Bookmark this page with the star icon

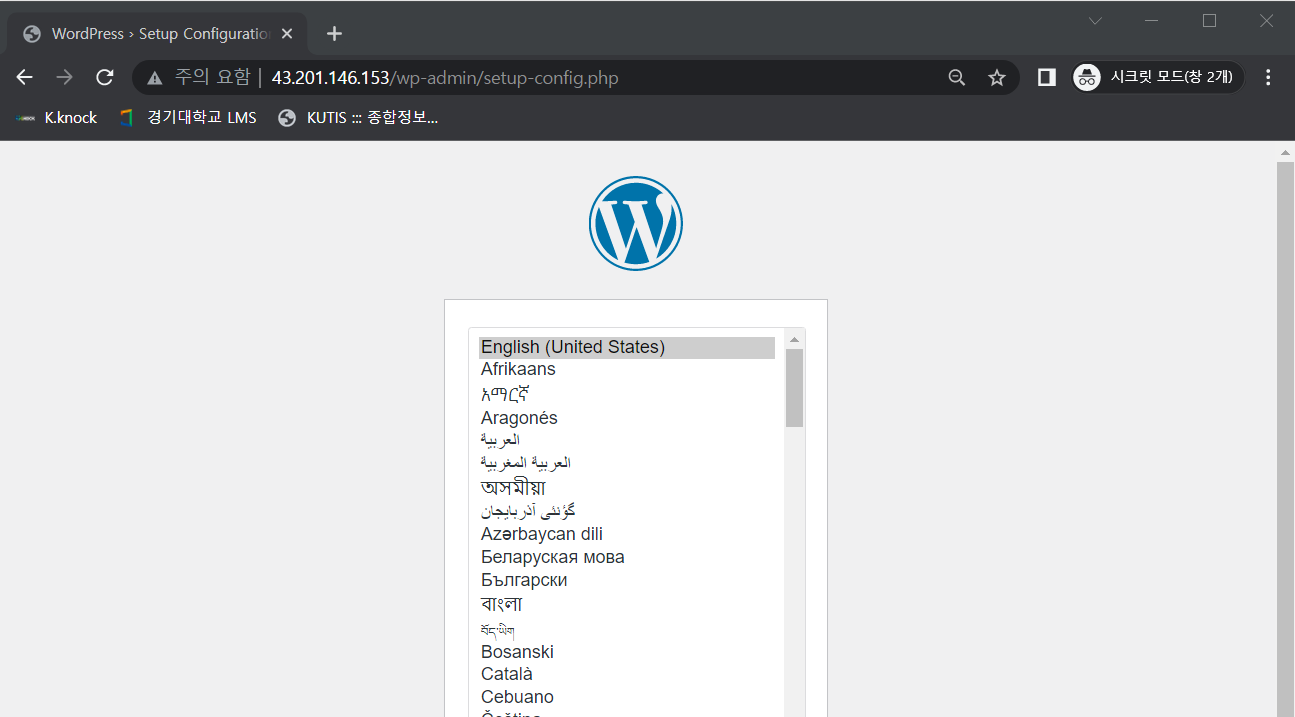tap(997, 77)
